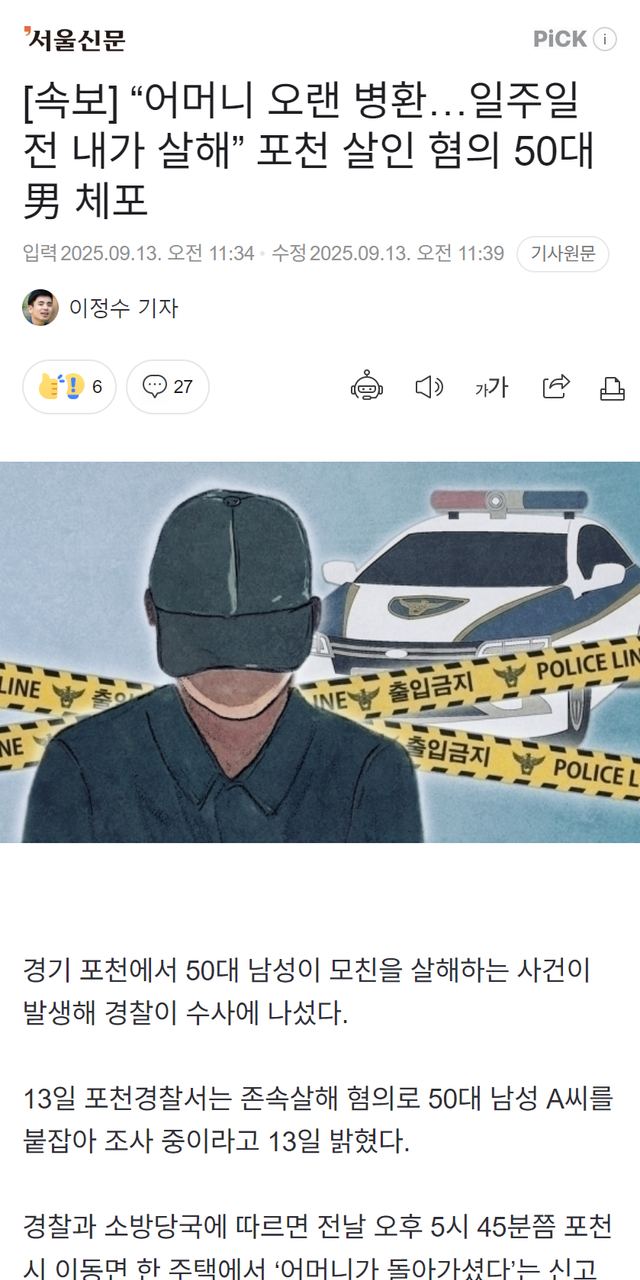Share the article using the share icon
640x1280 pixels.
point(556,387)
